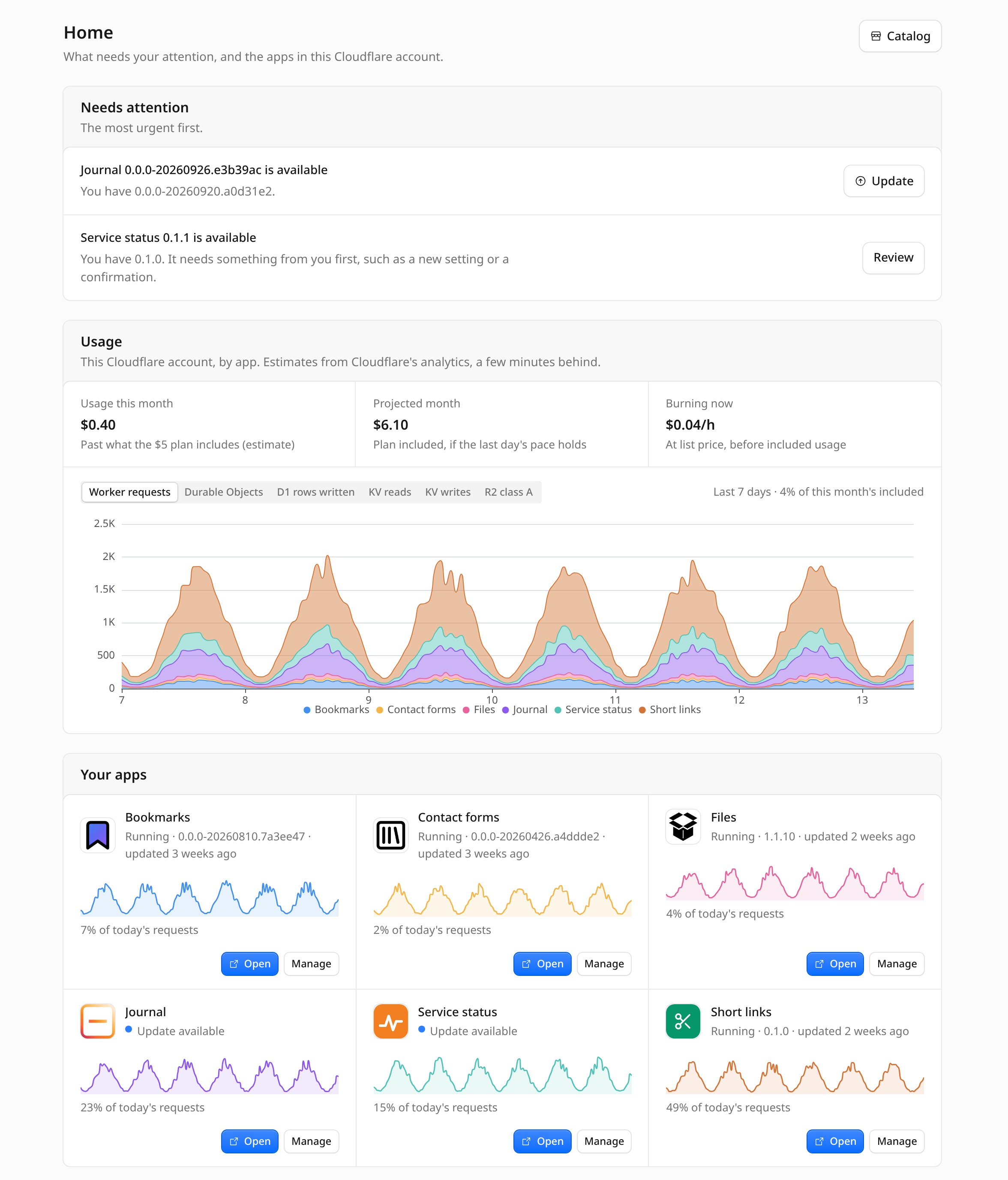
Task: Toggle Bookmarks series in chart legend
Action: 336,710
